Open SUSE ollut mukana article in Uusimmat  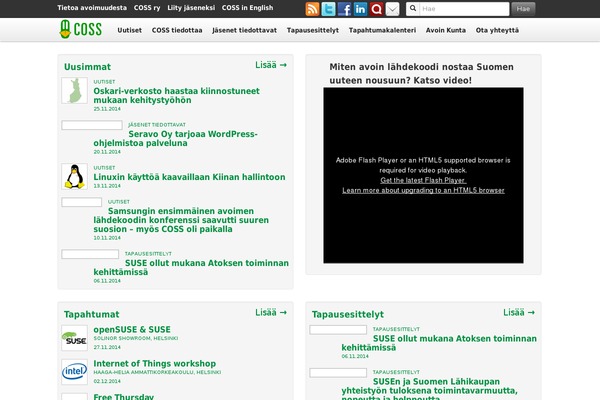(x=191, y=268)
